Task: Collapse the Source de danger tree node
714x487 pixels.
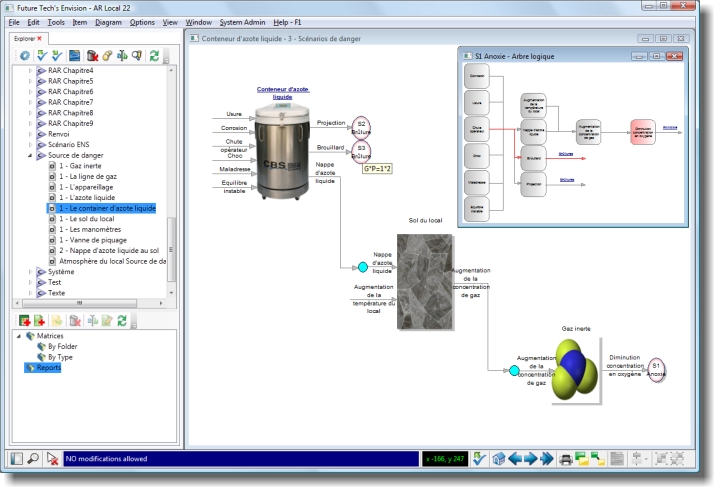Action: [x=31, y=155]
